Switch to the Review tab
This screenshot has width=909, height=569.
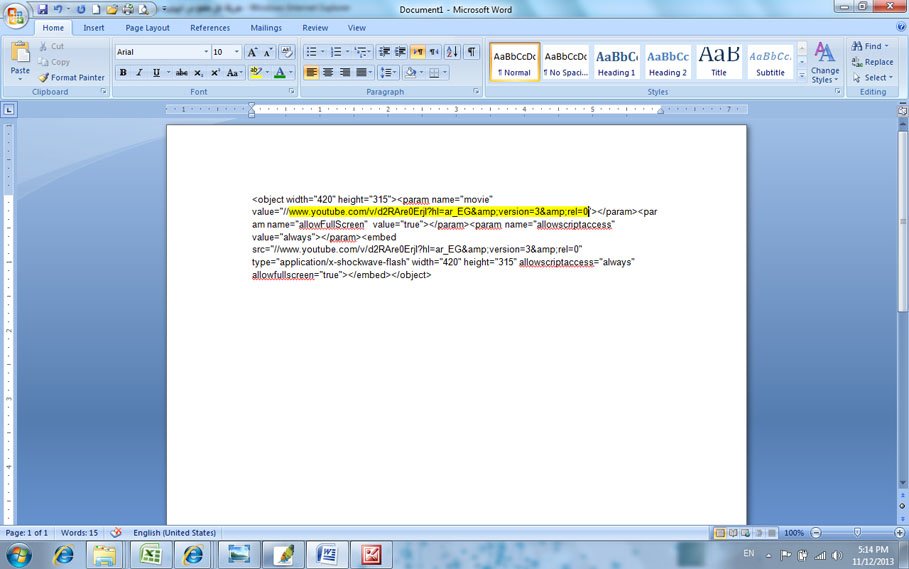tap(315, 28)
